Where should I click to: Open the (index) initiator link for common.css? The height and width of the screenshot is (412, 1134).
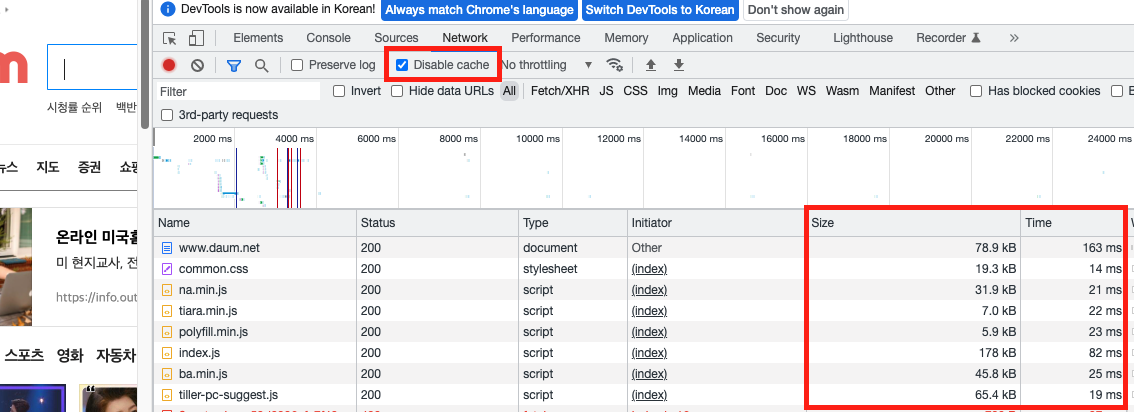tap(649, 269)
